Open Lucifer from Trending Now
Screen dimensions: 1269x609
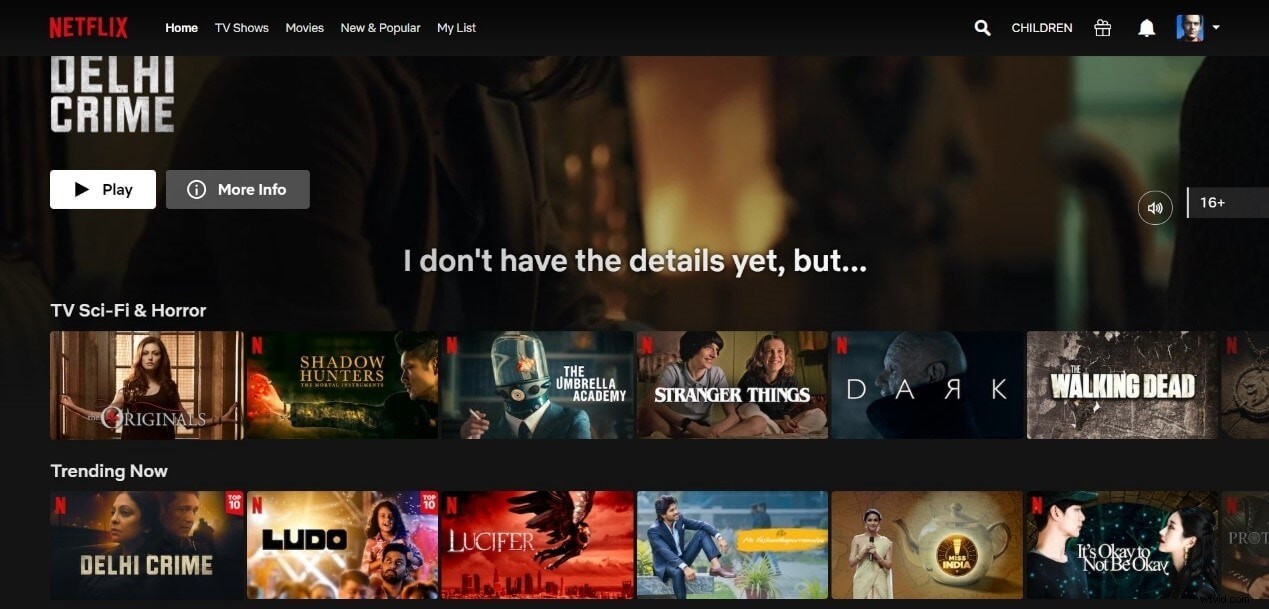(537, 545)
